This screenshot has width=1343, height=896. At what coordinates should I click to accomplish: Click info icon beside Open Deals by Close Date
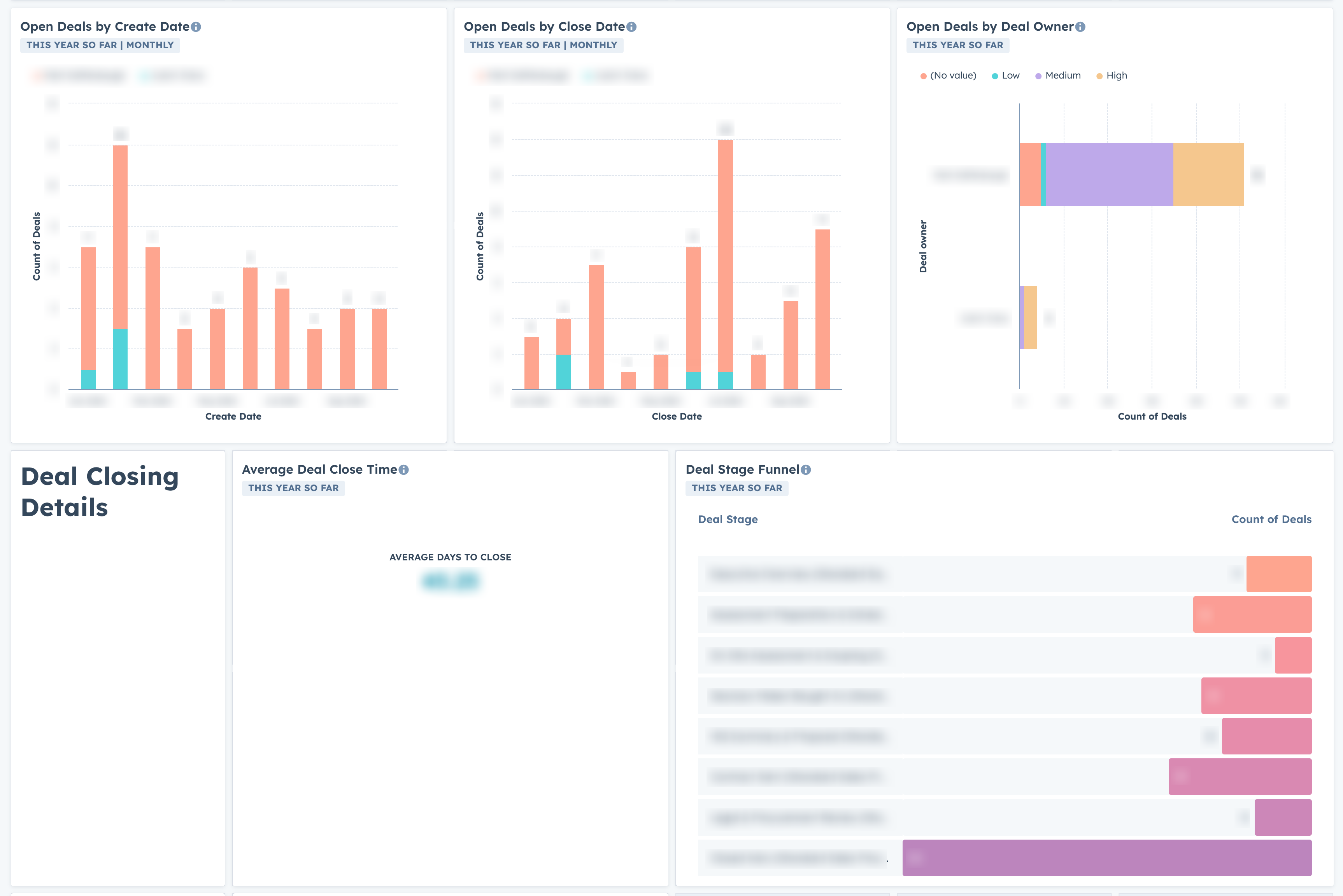[x=631, y=27]
